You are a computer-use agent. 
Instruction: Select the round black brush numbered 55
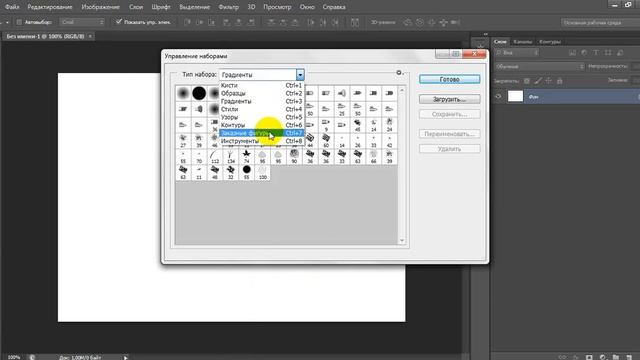tap(247, 172)
